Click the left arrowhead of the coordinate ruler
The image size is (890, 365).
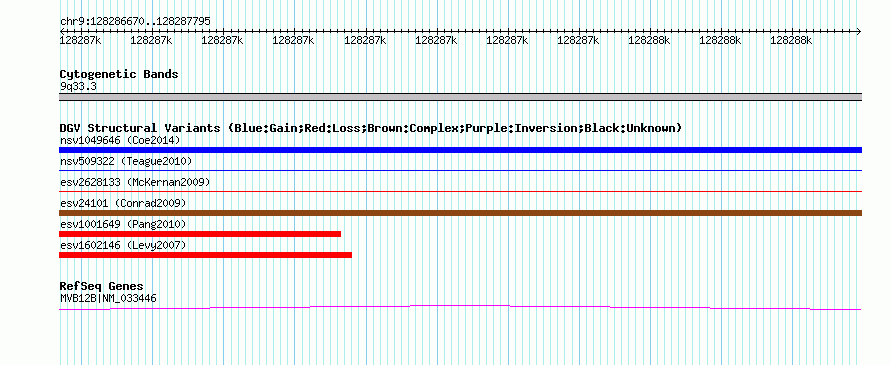click(63, 31)
